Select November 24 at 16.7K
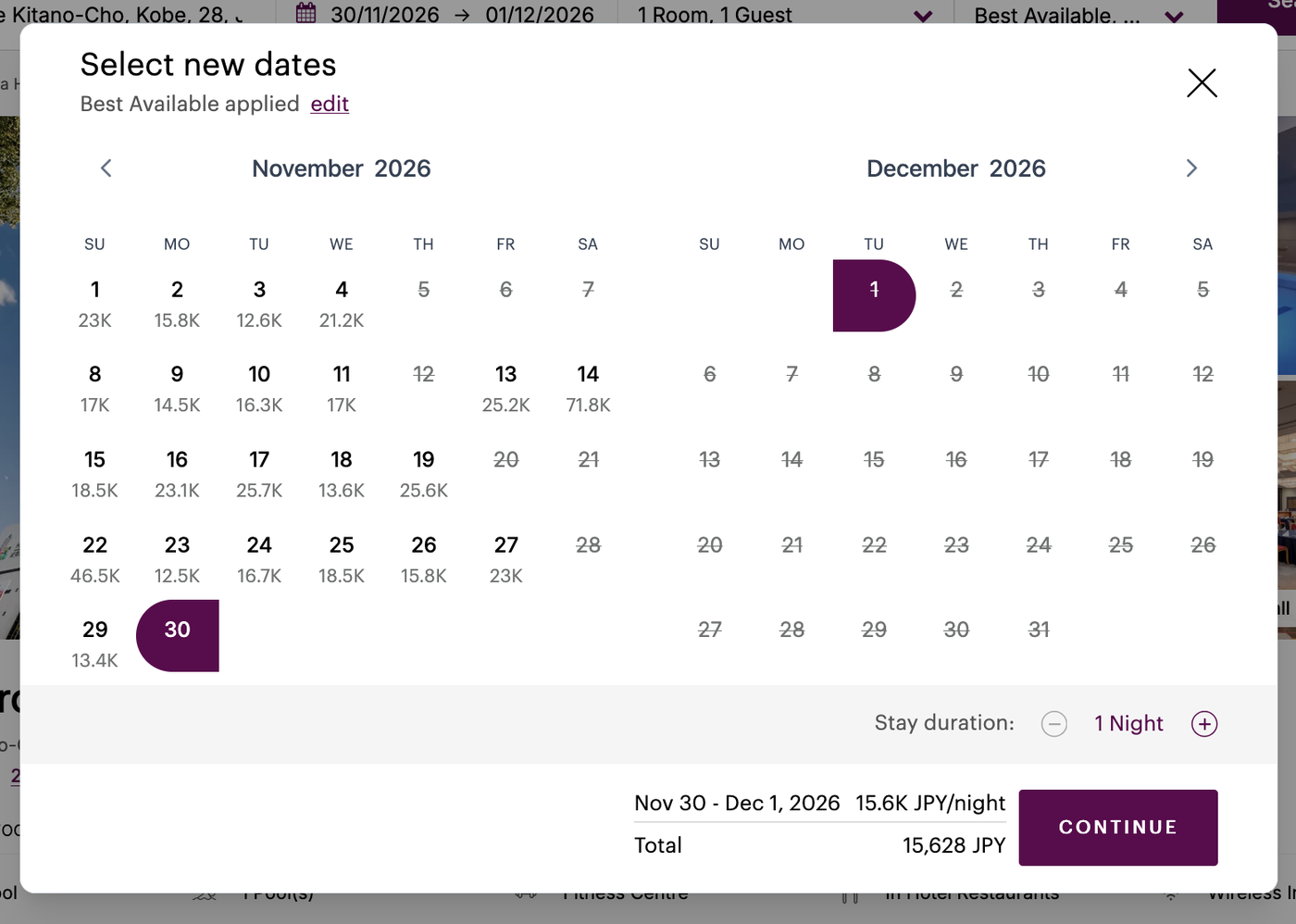The image size is (1296, 924). click(259, 559)
